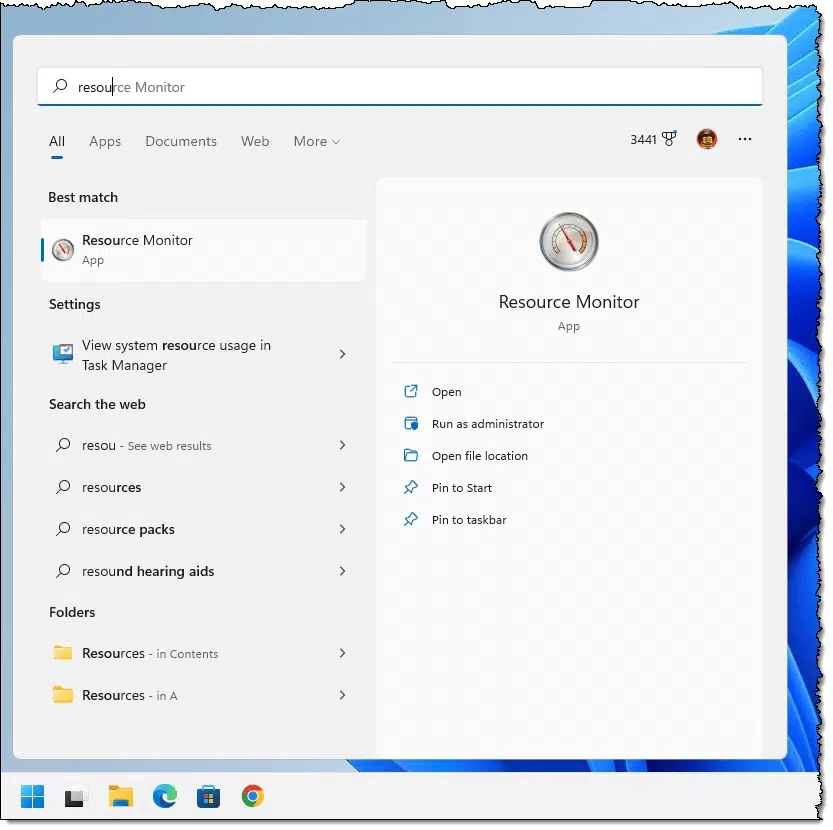Click the large Resource Monitor icon in preview pane
This screenshot has width=833, height=830.
(568, 241)
